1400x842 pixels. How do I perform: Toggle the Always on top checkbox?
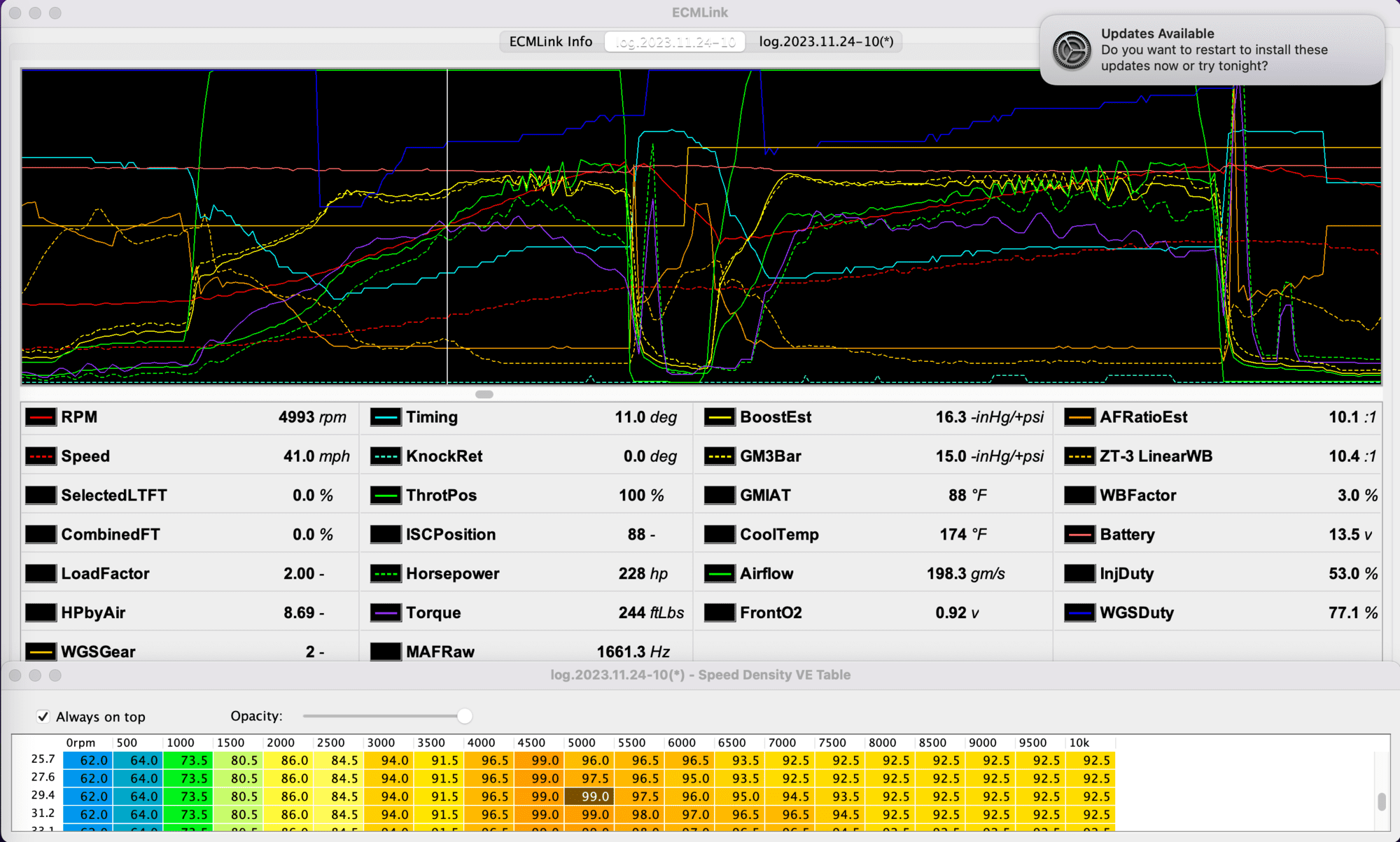(x=43, y=717)
